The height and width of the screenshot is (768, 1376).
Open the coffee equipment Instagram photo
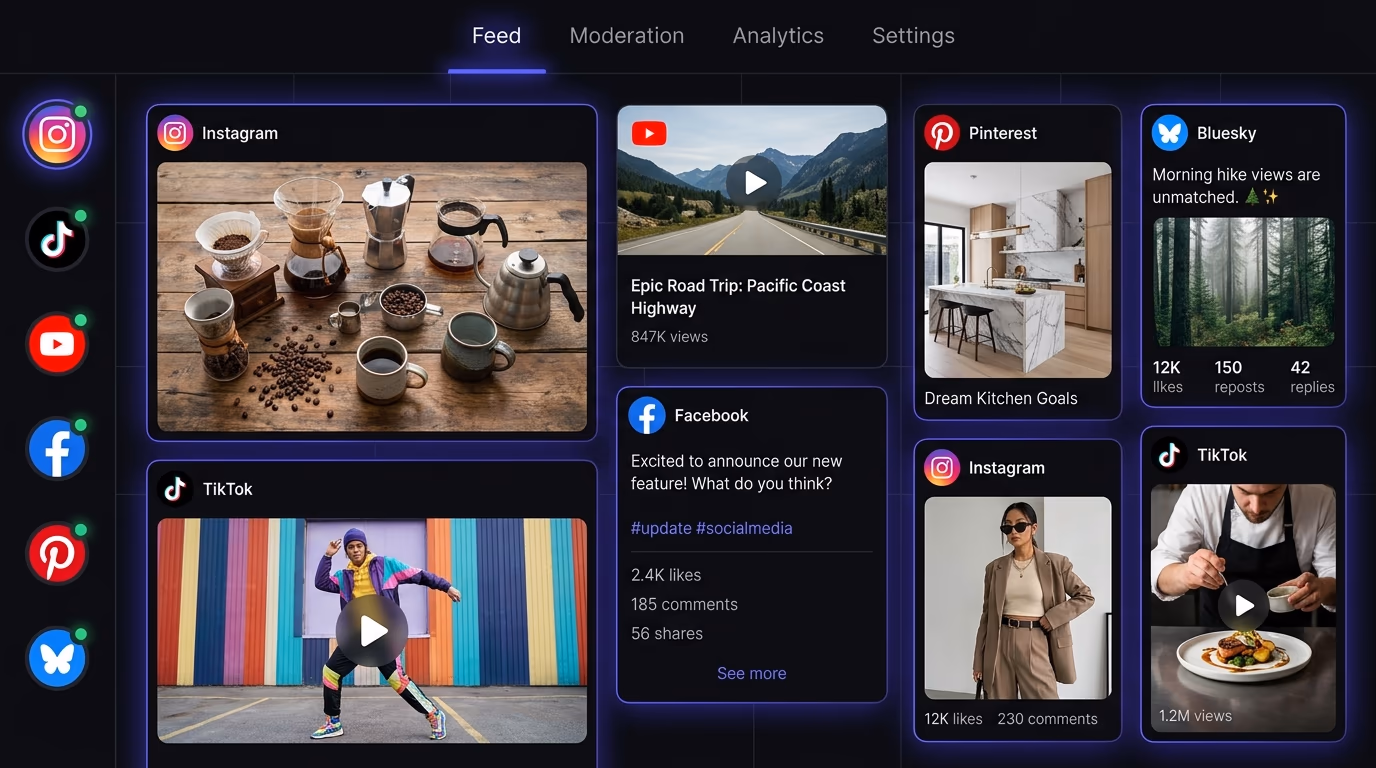(372, 297)
